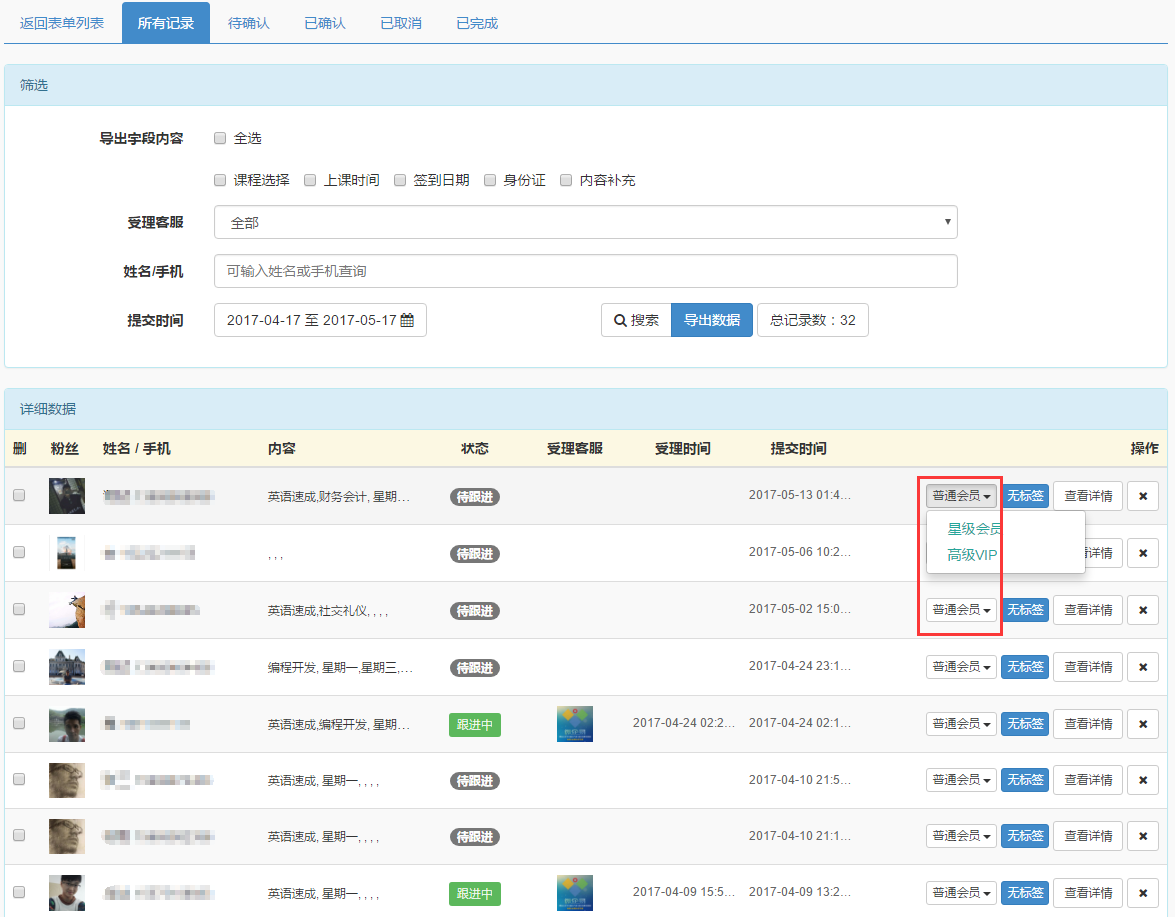Enable the 上课时间 export field
This screenshot has width=1175, height=917.
(309, 180)
